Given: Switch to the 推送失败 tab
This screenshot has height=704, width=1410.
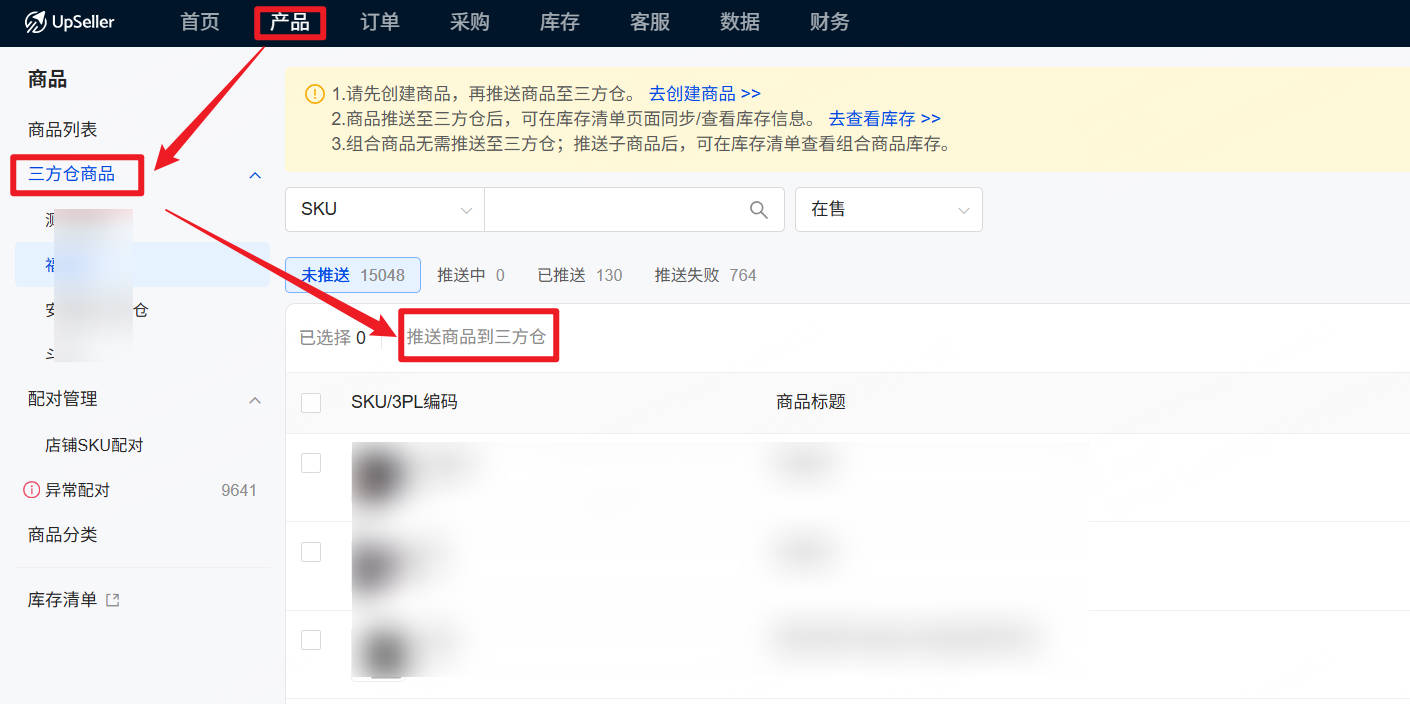Looking at the screenshot, I should click(x=705, y=275).
